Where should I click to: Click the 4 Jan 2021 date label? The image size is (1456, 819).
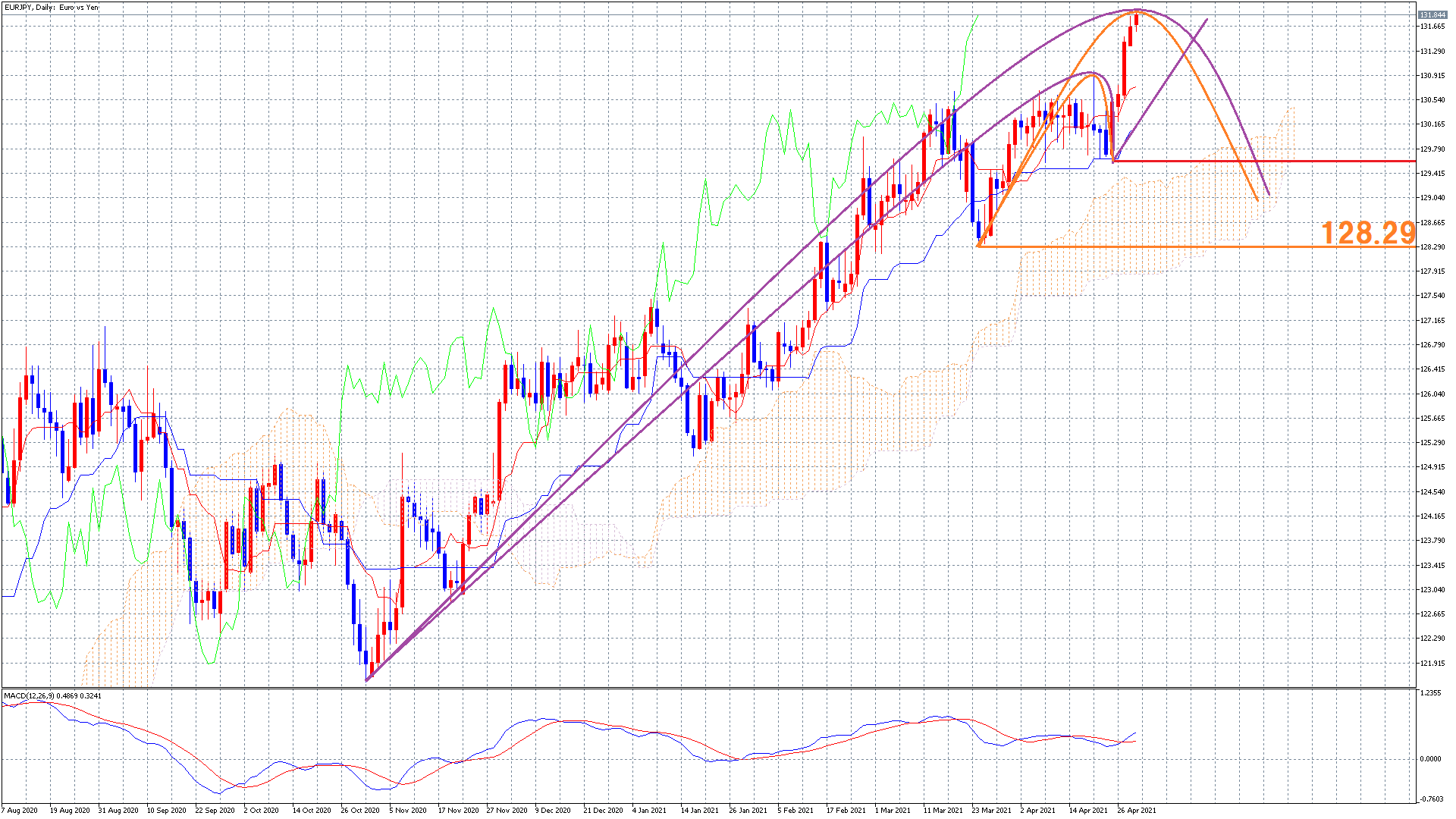tap(649, 810)
